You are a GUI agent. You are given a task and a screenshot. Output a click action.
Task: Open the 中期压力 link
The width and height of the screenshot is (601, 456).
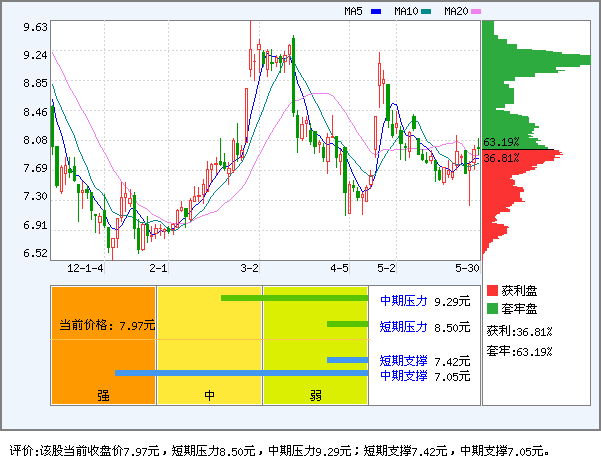[x=404, y=300]
